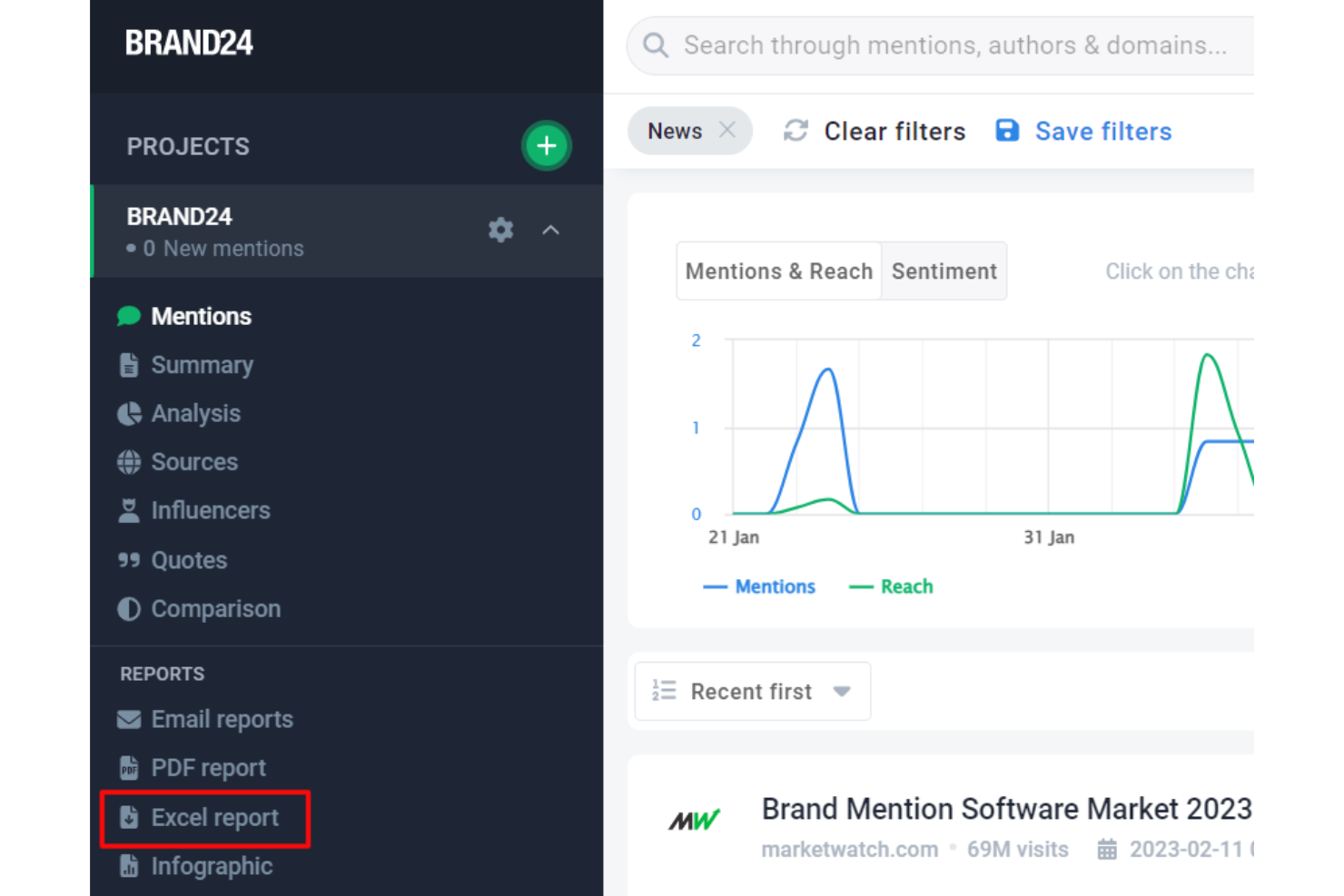
Task: Select the Mentions & Reach tab
Action: tap(779, 271)
